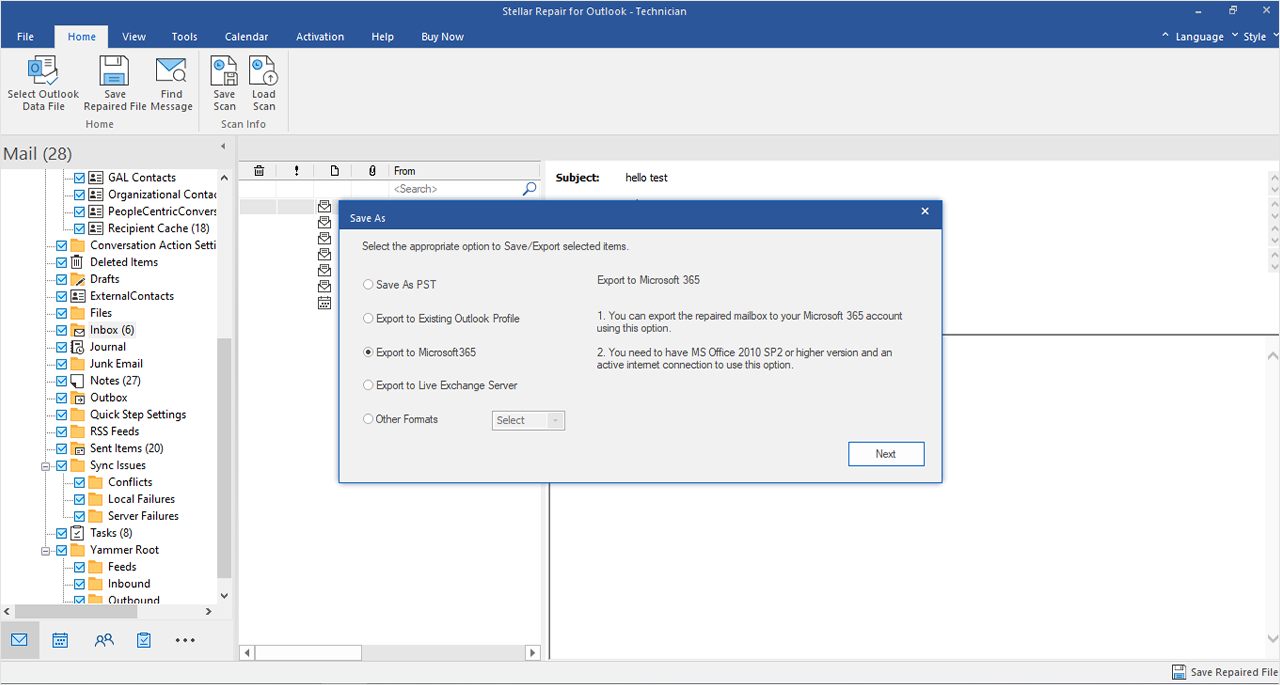Switch to the Tools tab
This screenshot has height=685, width=1280.
tap(184, 37)
